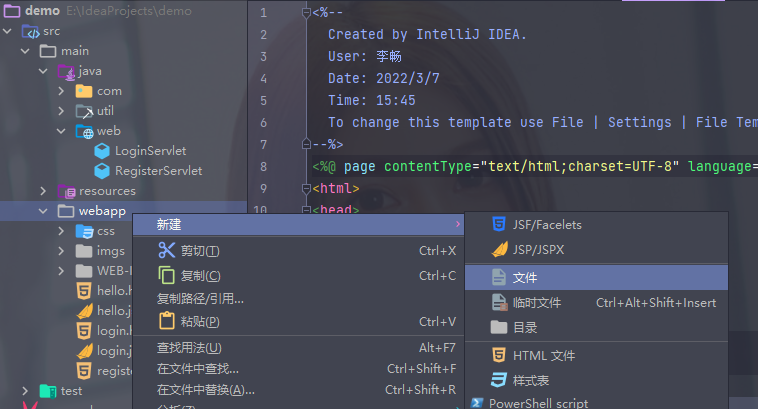The image size is (758, 409).
Task: Open the 新建 submenu
Action: (x=298, y=224)
